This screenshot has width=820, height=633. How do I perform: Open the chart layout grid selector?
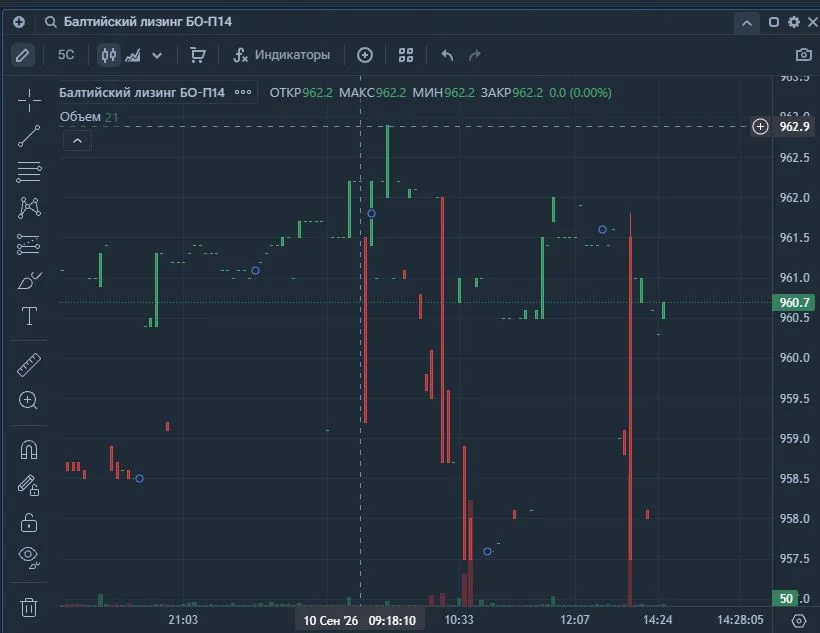(x=406, y=55)
